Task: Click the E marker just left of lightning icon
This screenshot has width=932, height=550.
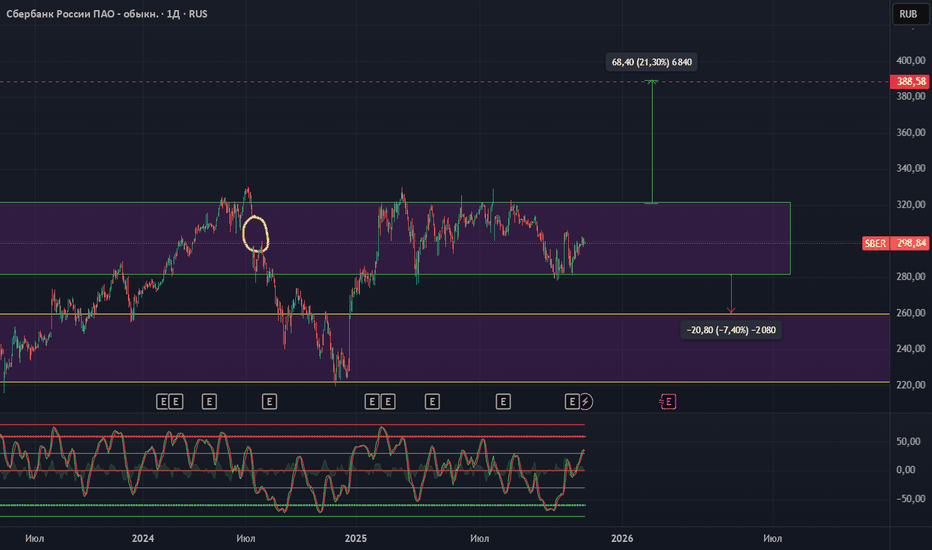Action: pos(572,401)
